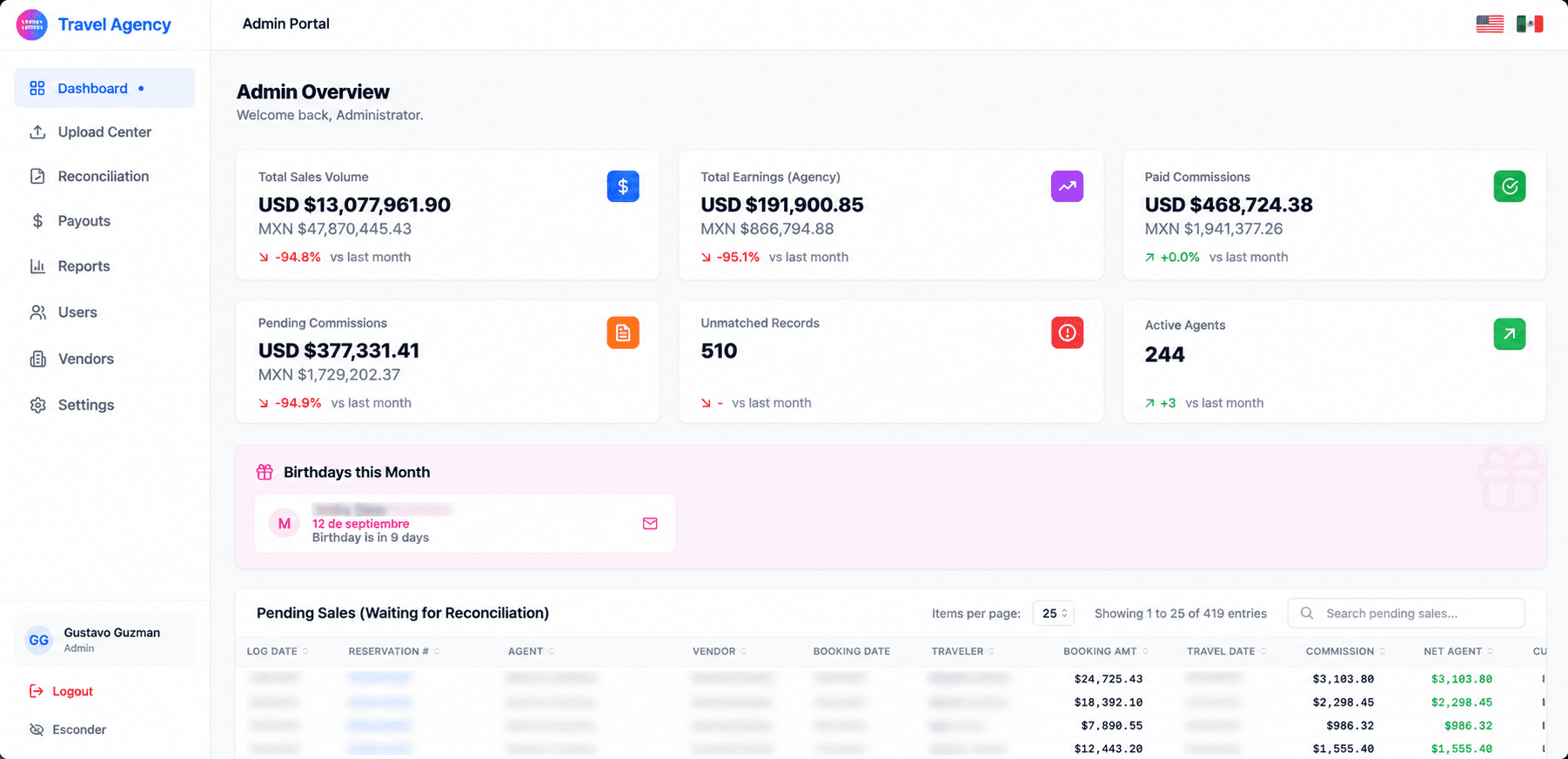Click the orange document Pending Commissions icon
Viewport: 1568px width, 759px height.
pyautogui.click(x=623, y=332)
